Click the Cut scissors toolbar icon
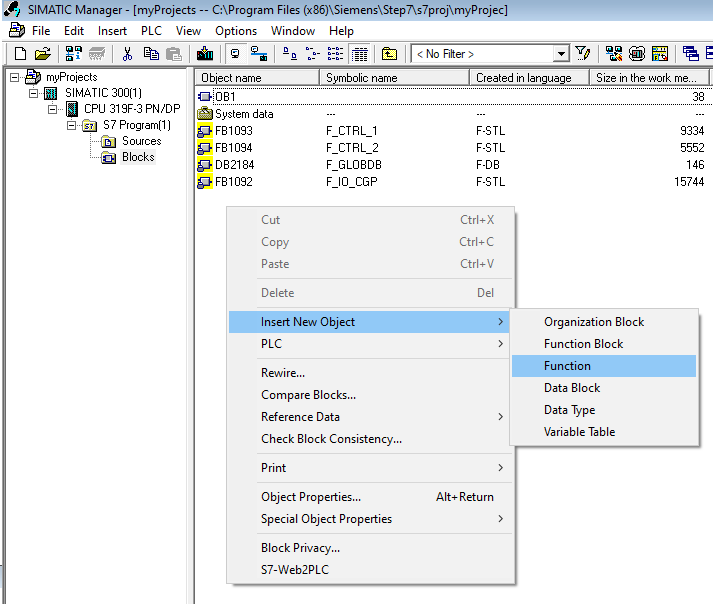This screenshot has width=713, height=604. 127,54
